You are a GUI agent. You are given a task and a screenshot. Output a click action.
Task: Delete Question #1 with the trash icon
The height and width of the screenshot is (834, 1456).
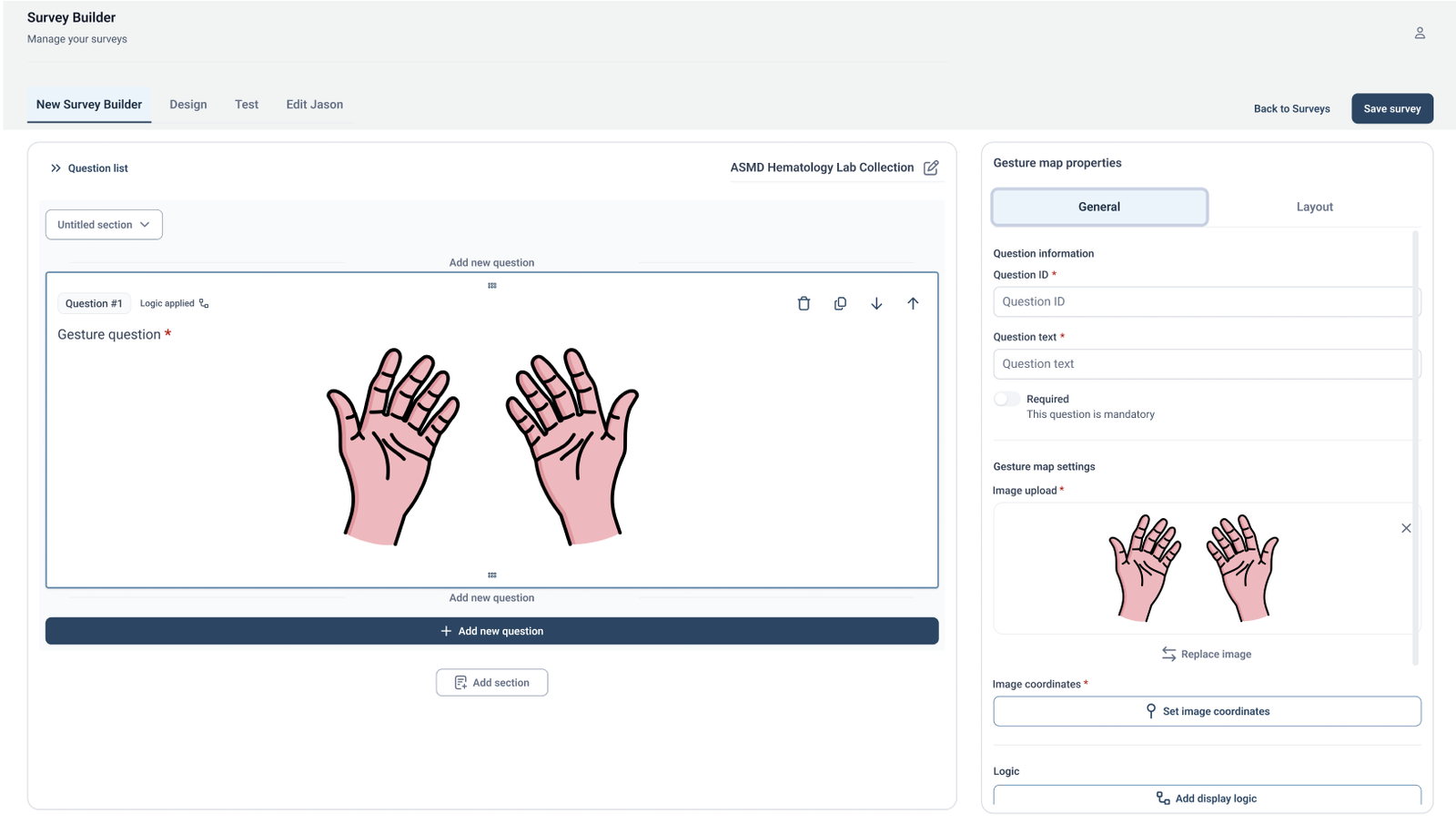tap(804, 303)
